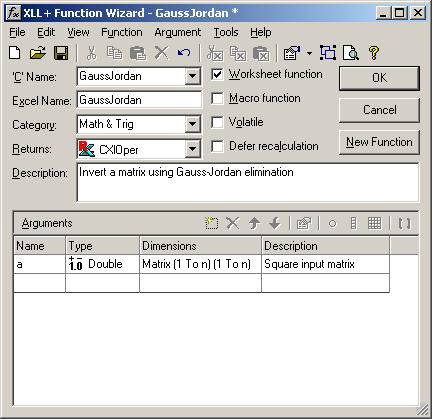Open the Returns type dropdown

tap(192, 148)
